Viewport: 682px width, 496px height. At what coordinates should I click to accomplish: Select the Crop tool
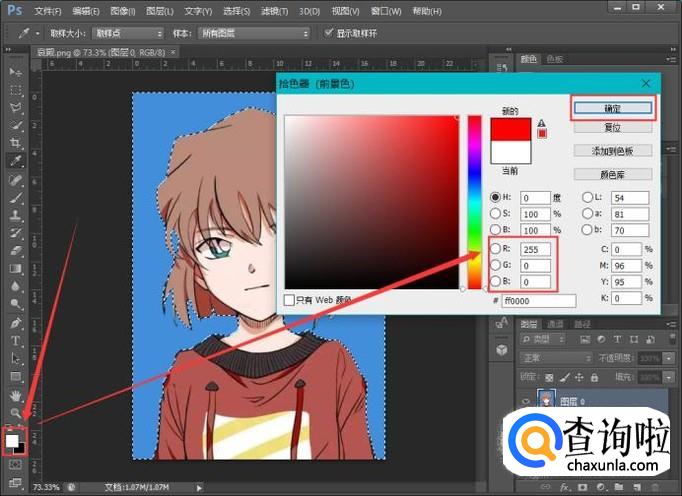tap(16, 143)
